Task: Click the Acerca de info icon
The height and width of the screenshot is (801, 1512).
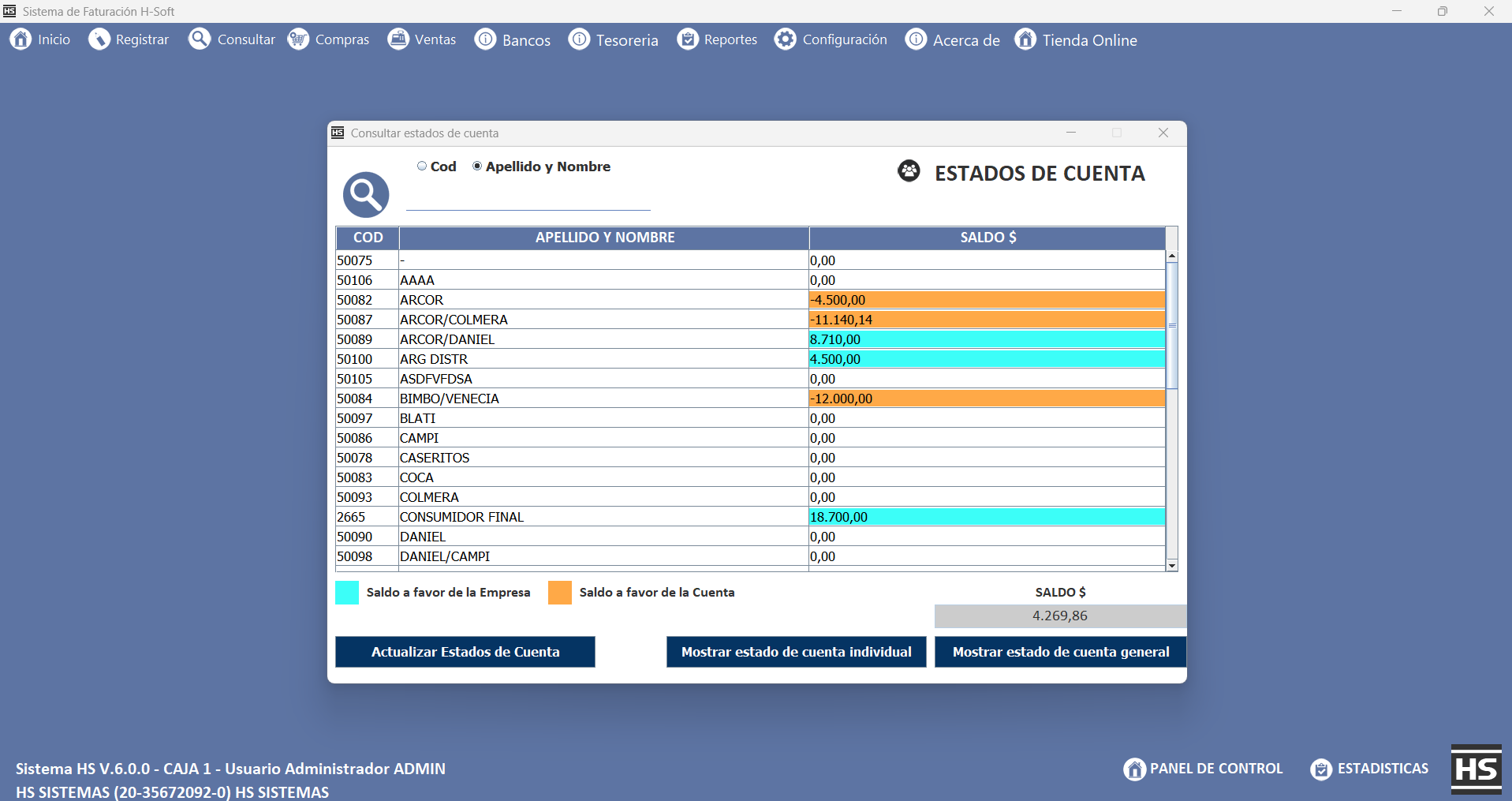Action: (916, 39)
